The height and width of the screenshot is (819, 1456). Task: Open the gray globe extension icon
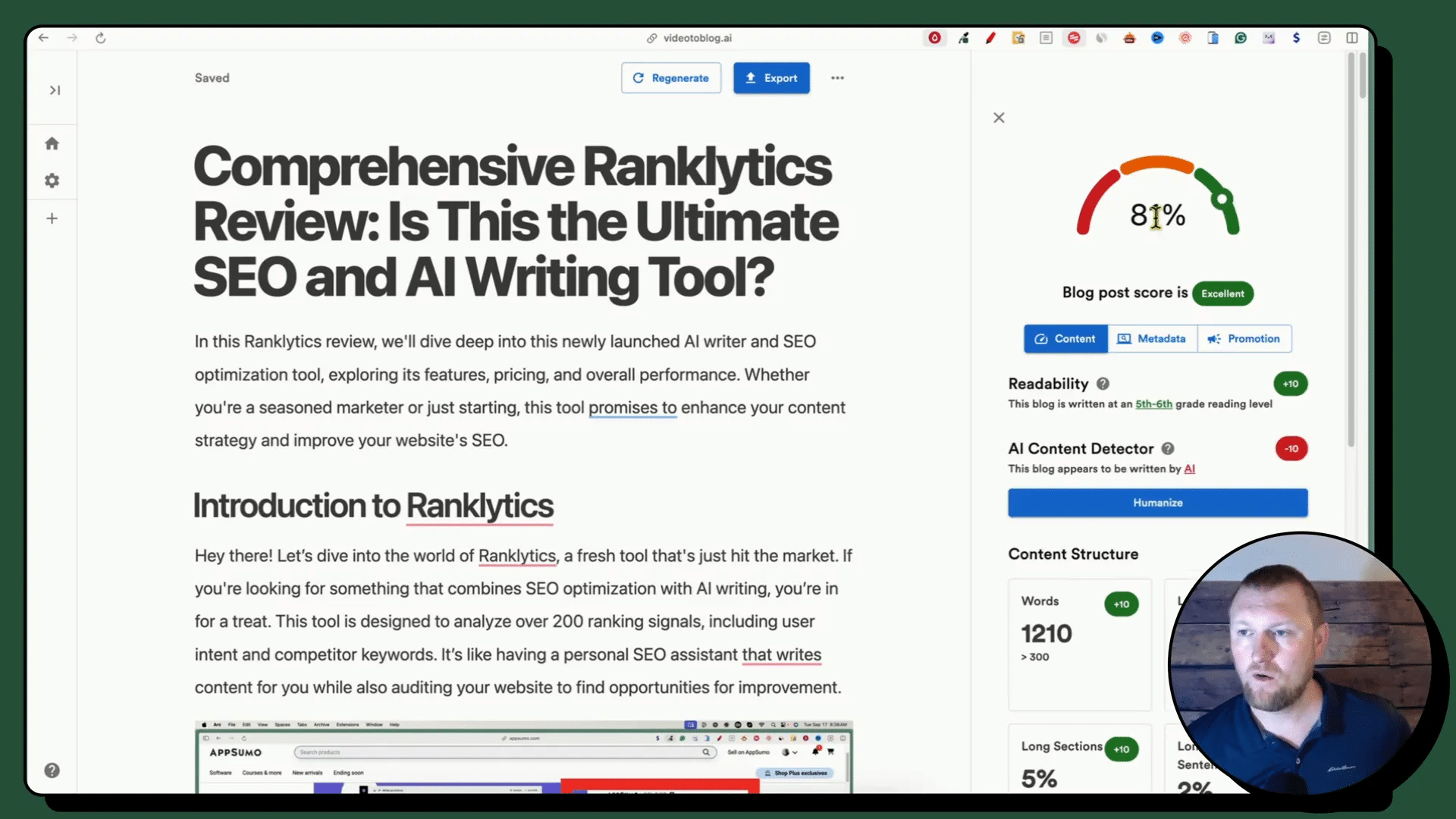point(1101,38)
